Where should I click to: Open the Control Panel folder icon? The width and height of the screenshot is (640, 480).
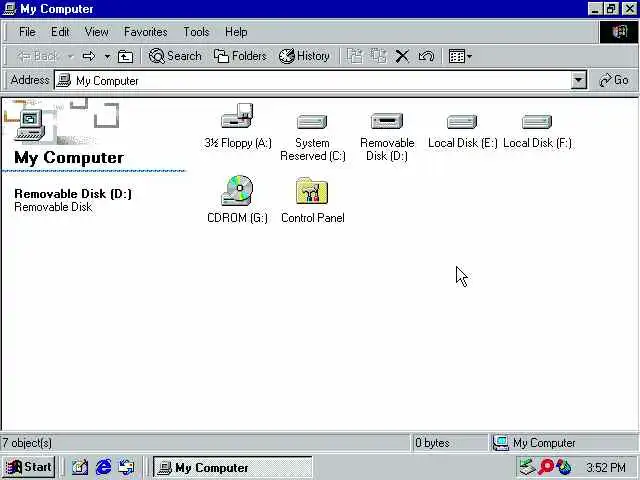[x=312, y=190]
